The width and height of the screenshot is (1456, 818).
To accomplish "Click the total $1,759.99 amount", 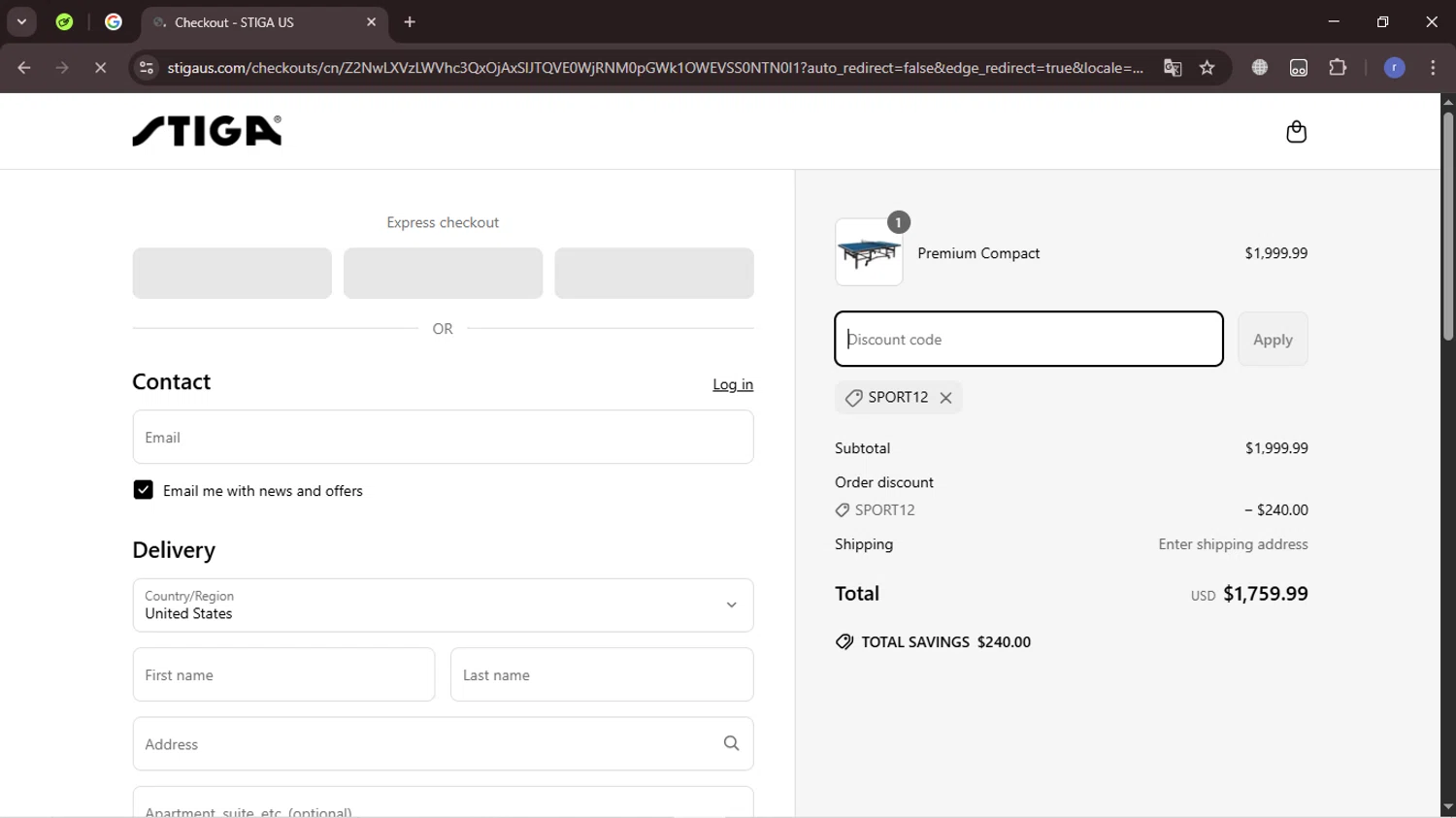I will tap(1266, 594).
